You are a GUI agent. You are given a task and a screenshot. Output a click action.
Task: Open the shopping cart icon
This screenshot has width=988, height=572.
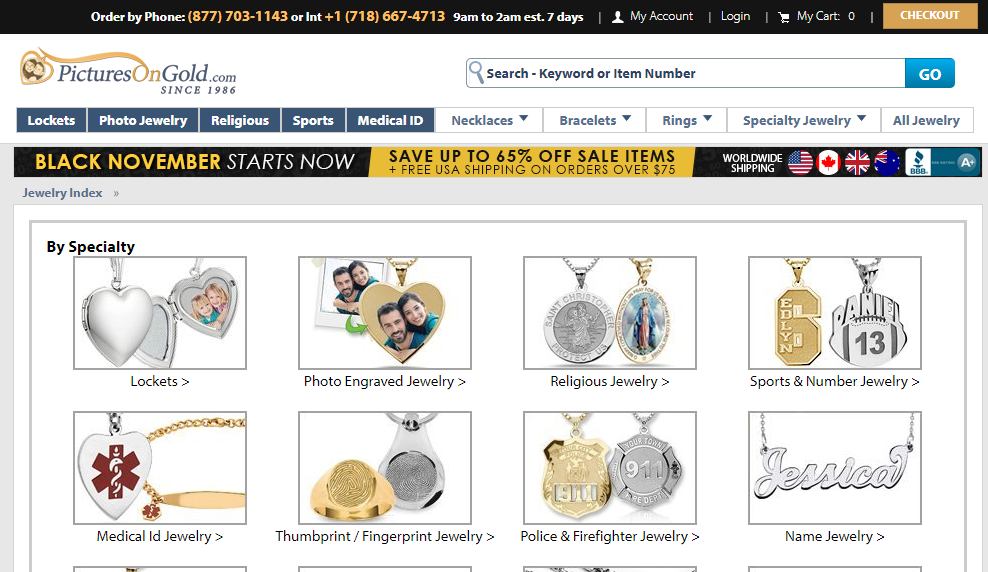click(784, 18)
